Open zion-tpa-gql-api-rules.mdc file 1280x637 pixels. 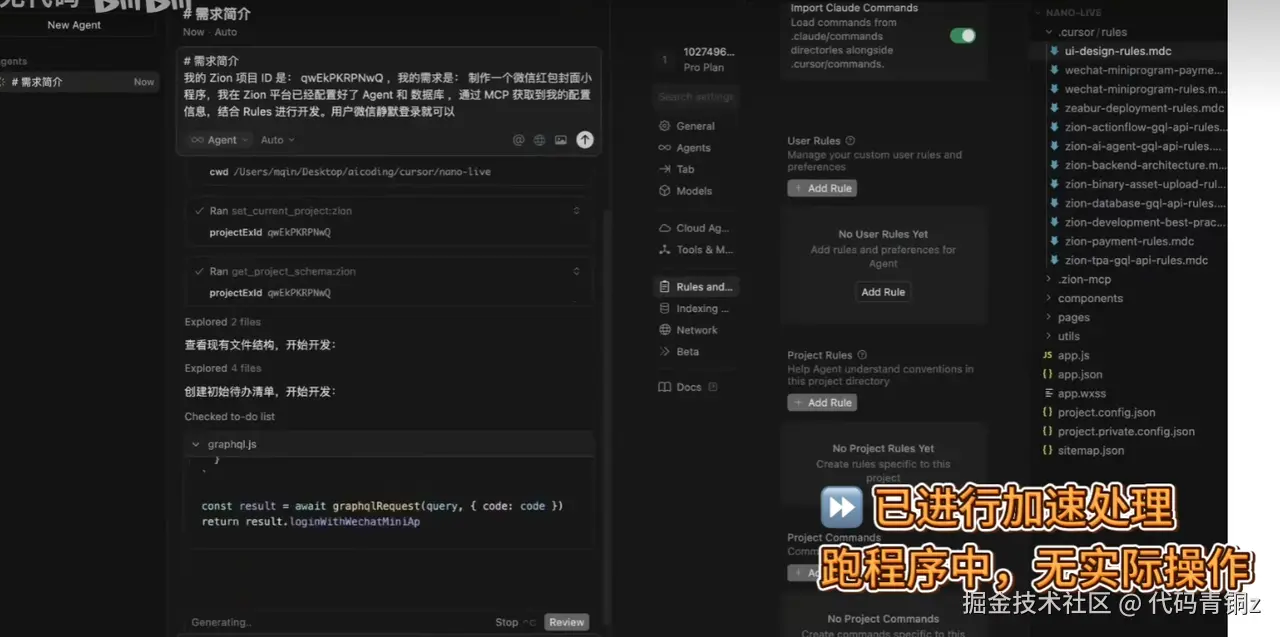[x=1136, y=260]
